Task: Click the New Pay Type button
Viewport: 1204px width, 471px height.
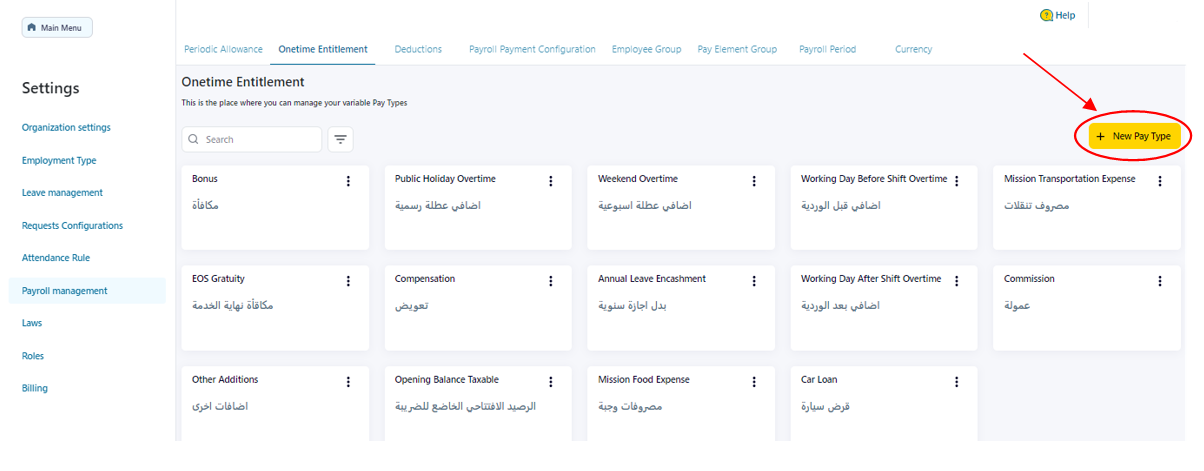Action: tap(1134, 136)
